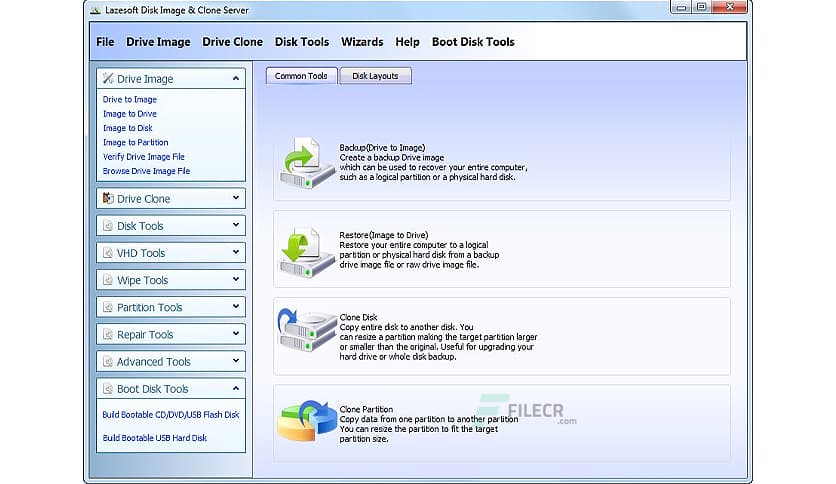Close the Lazesoft window

click(x=730, y=7)
